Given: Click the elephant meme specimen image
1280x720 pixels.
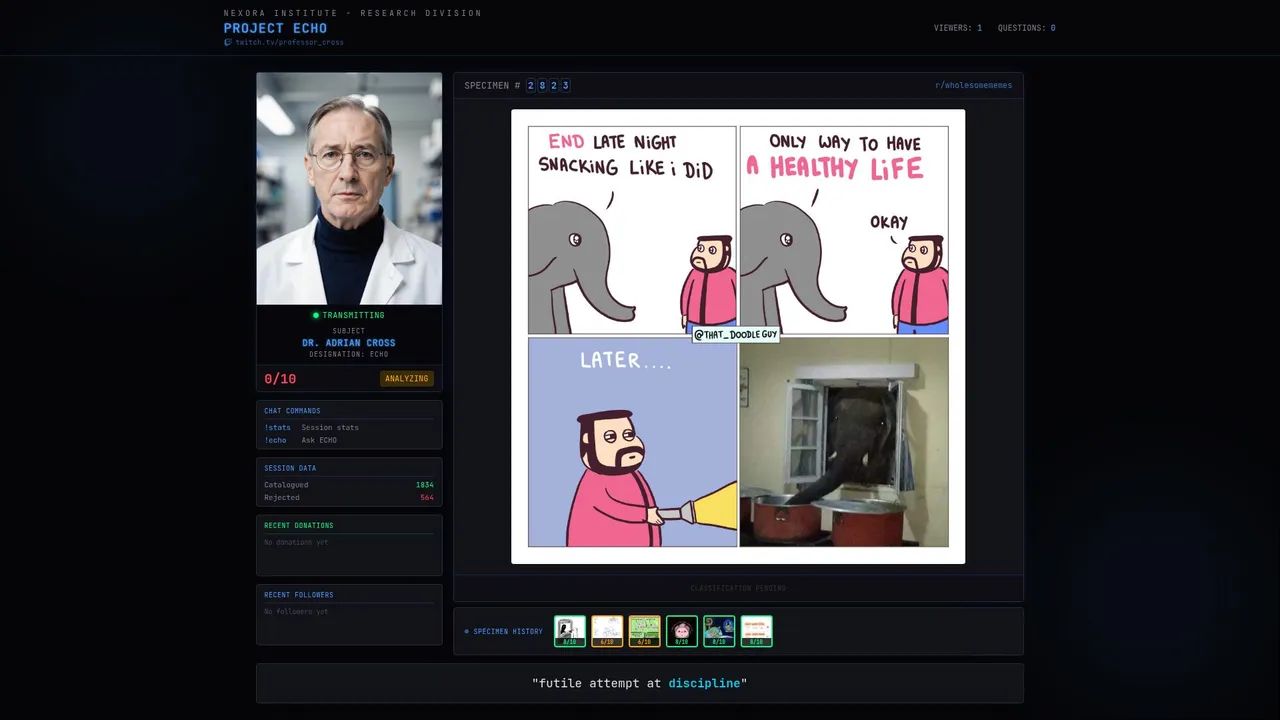Looking at the screenshot, I should coord(738,336).
